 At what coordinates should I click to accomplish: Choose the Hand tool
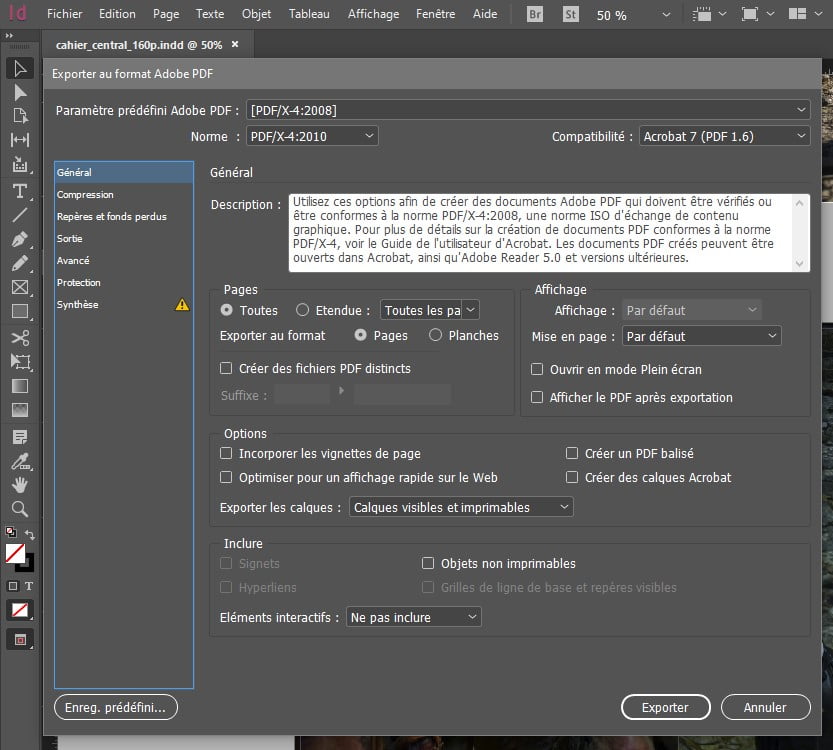coord(19,484)
